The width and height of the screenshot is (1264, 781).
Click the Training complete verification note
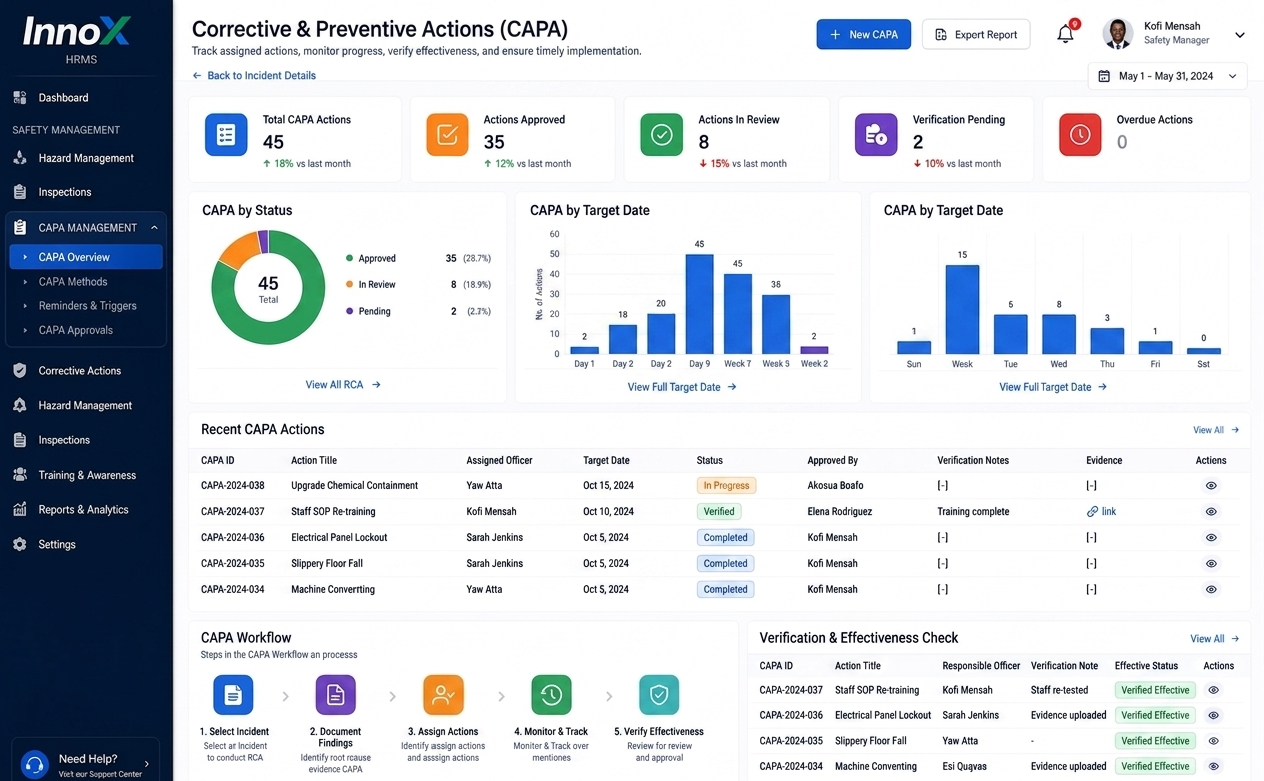pos(973,512)
